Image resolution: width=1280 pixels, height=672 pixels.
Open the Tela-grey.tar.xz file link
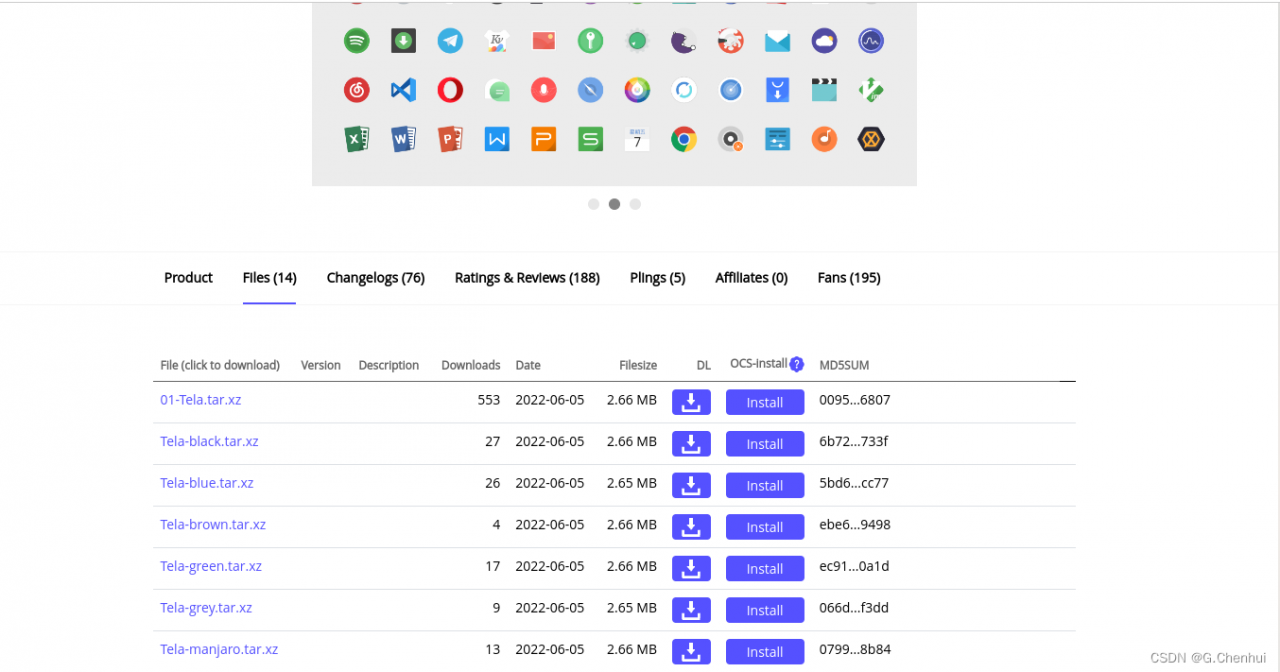tap(206, 607)
